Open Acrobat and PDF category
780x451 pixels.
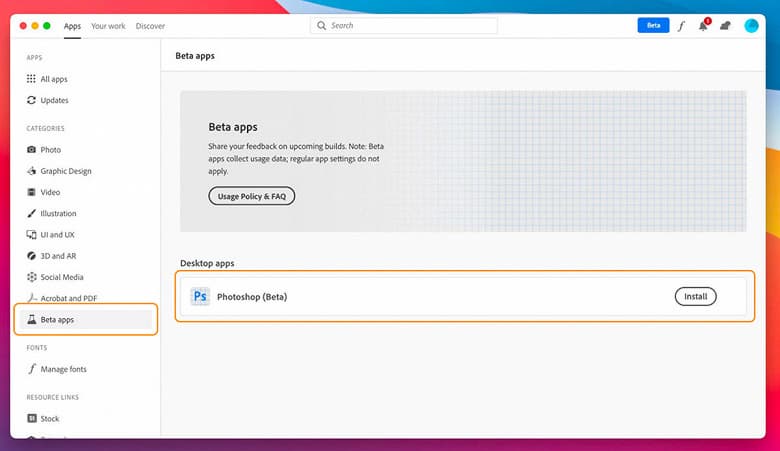[69, 298]
